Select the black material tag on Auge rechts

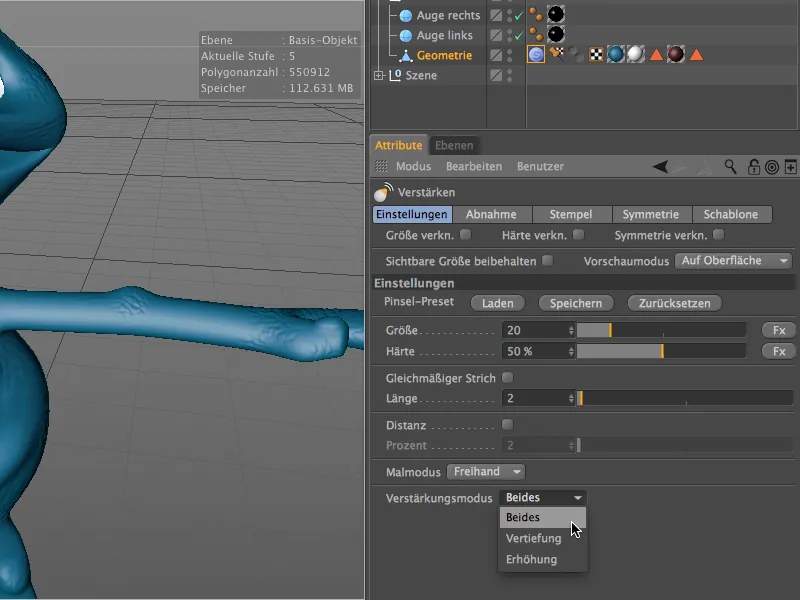coord(556,14)
